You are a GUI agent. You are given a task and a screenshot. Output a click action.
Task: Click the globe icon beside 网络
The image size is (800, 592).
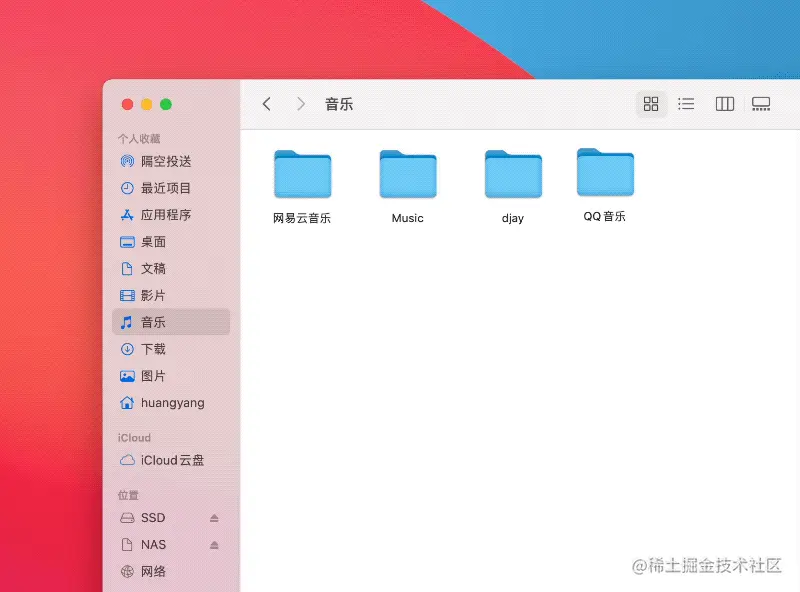coord(127,572)
